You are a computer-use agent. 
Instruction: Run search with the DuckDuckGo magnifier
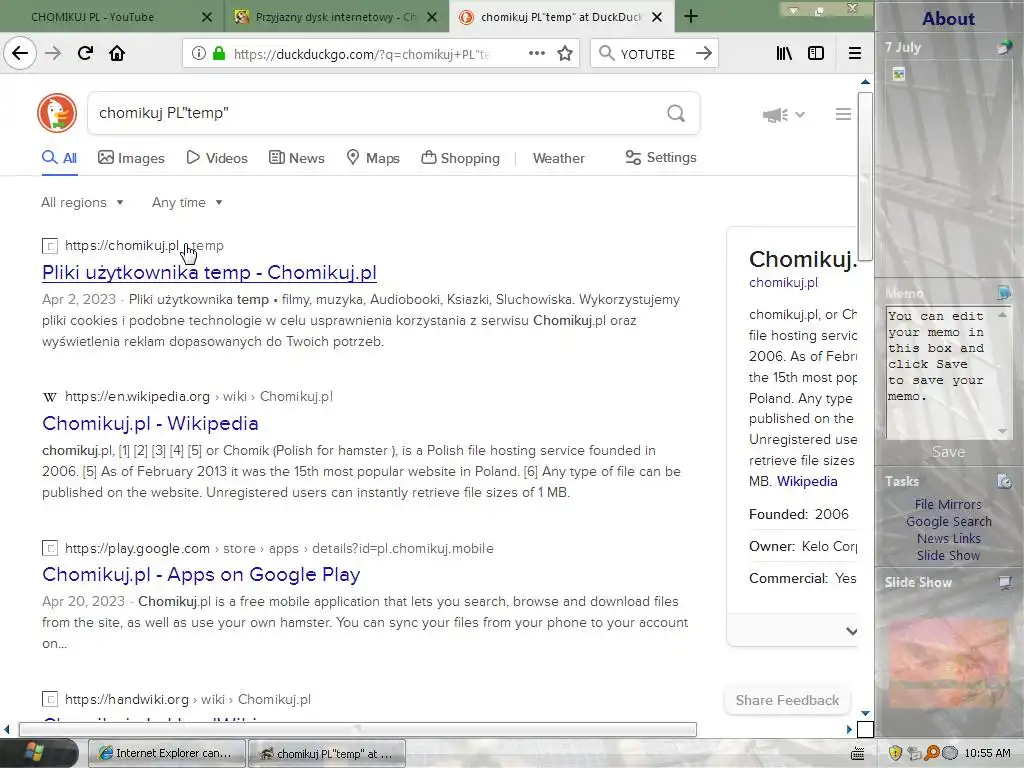click(x=676, y=114)
